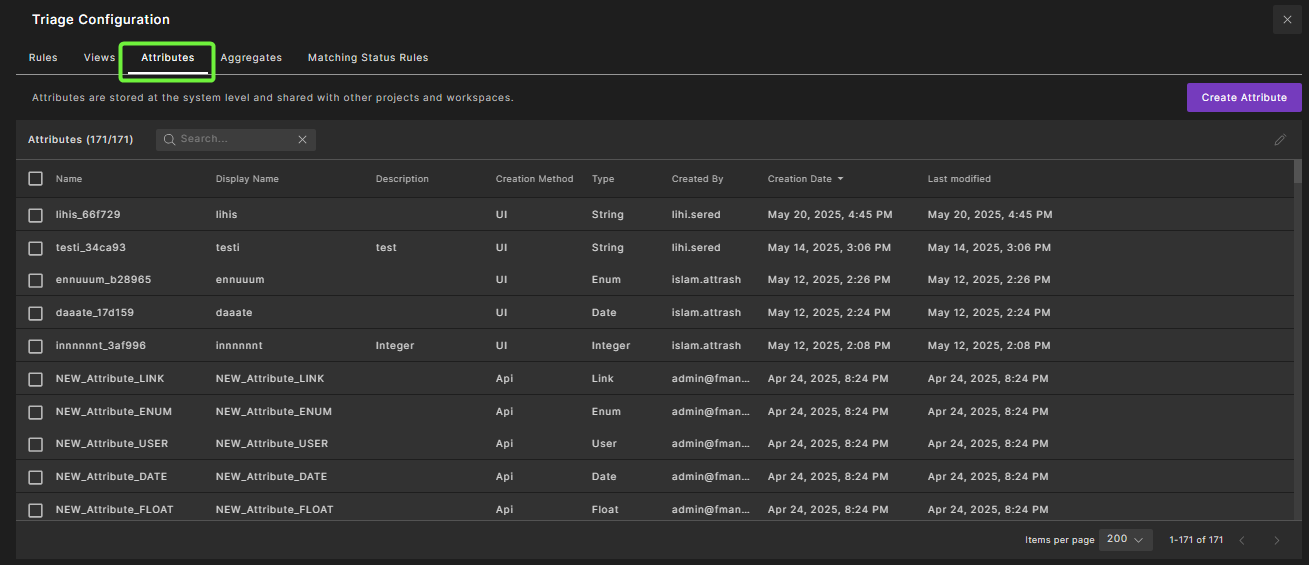Tick the checkbox for ennuuum_b28965

click(36, 280)
